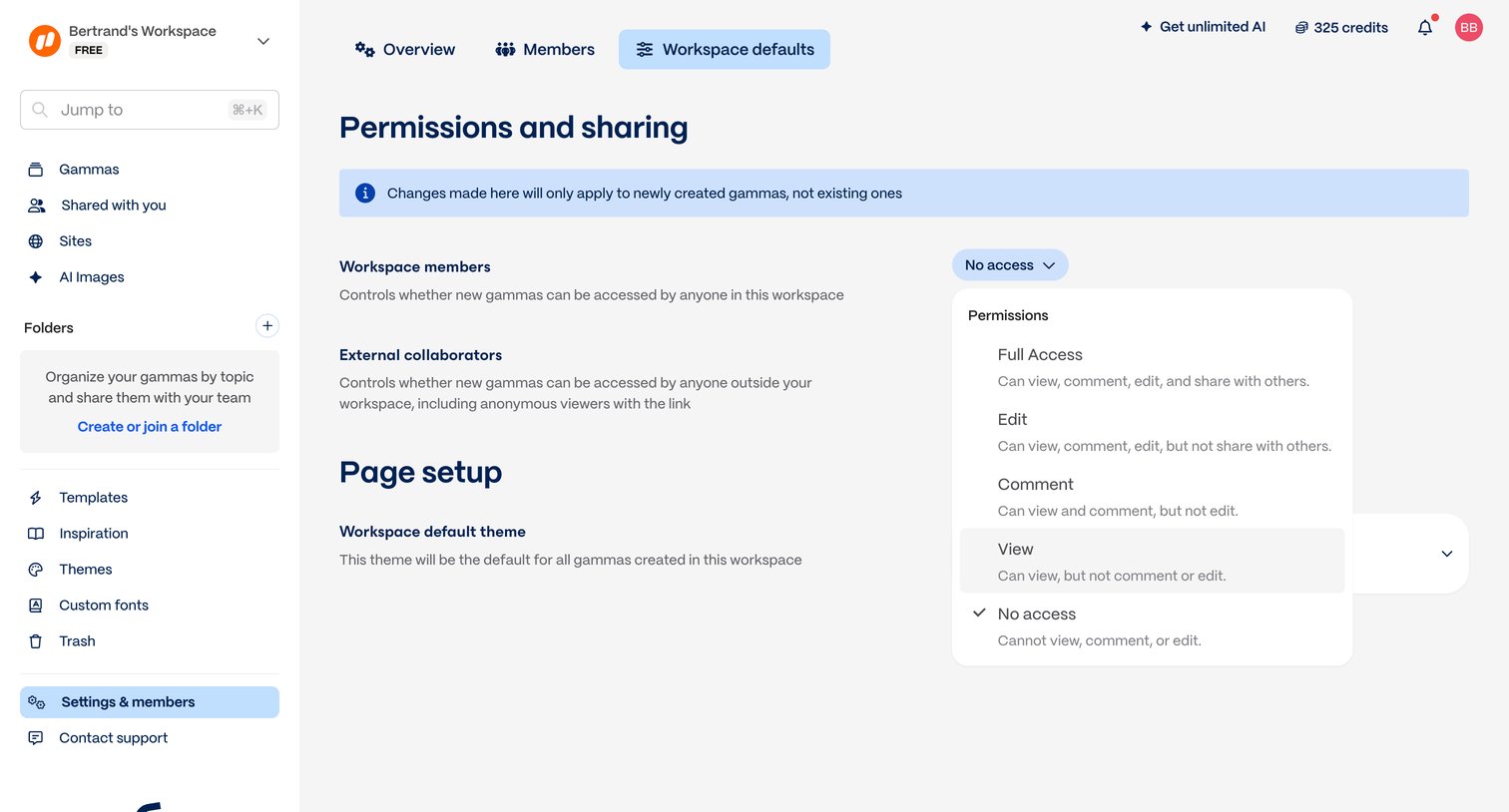
Task: Expand the workspace switcher chevron
Action: pos(263,41)
